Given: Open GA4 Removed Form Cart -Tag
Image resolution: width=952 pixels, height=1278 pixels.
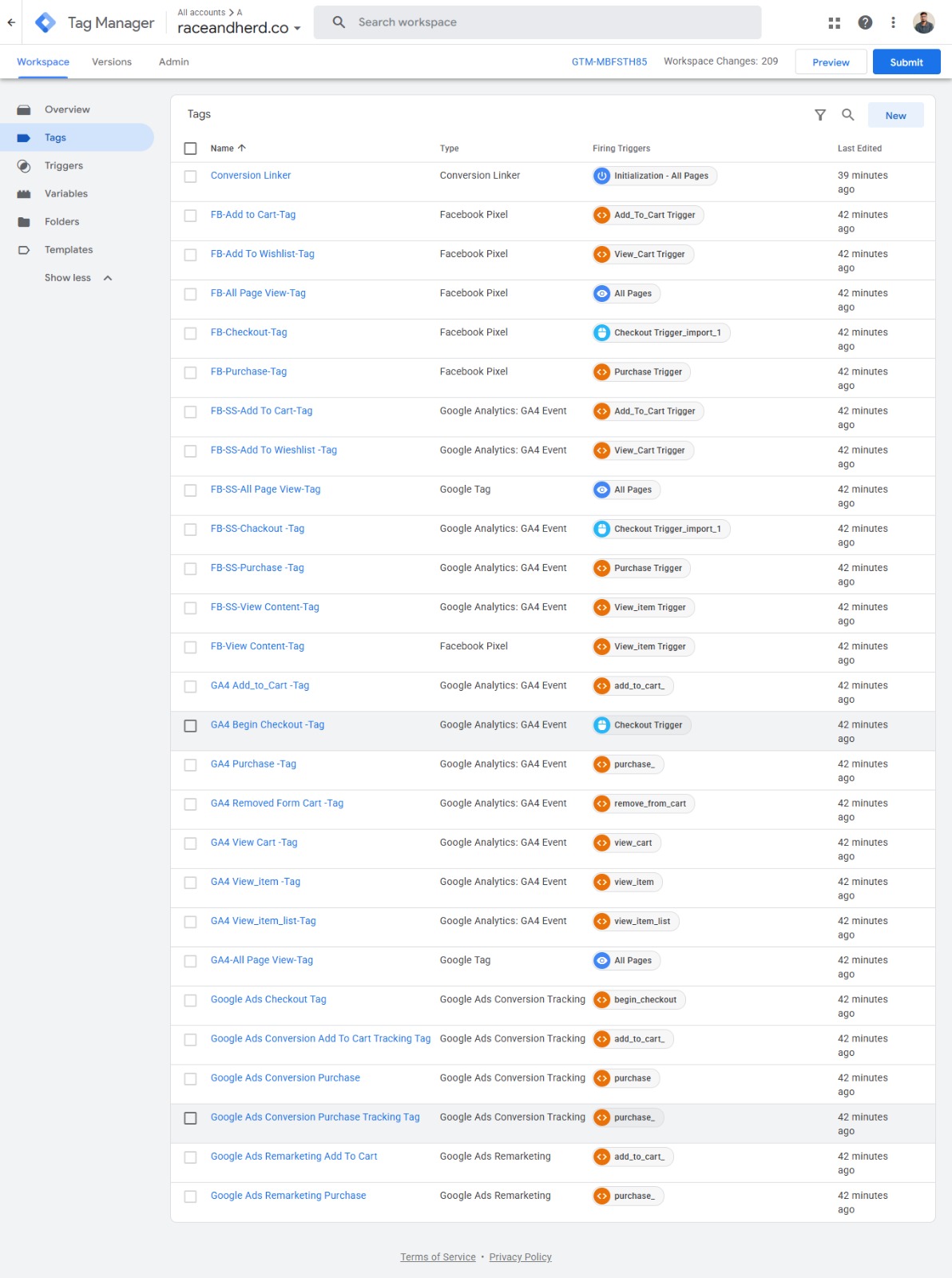Looking at the screenshot, I should tap(277, 804).
